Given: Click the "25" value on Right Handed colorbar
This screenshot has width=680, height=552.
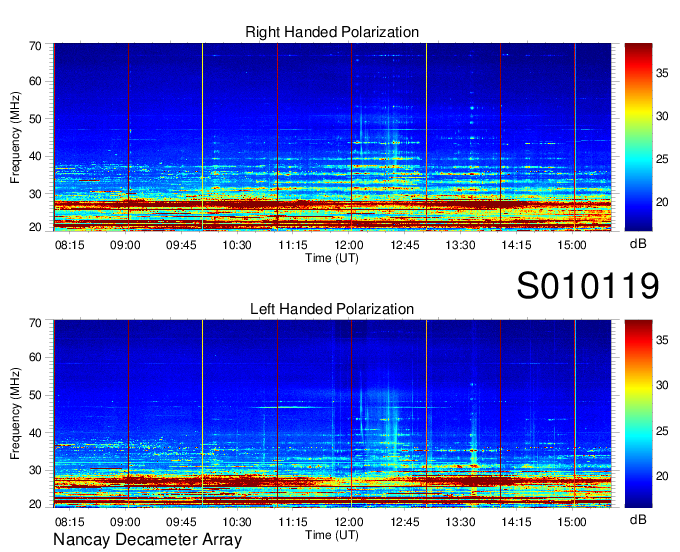Looking at the screenshot, I should 662,159.
